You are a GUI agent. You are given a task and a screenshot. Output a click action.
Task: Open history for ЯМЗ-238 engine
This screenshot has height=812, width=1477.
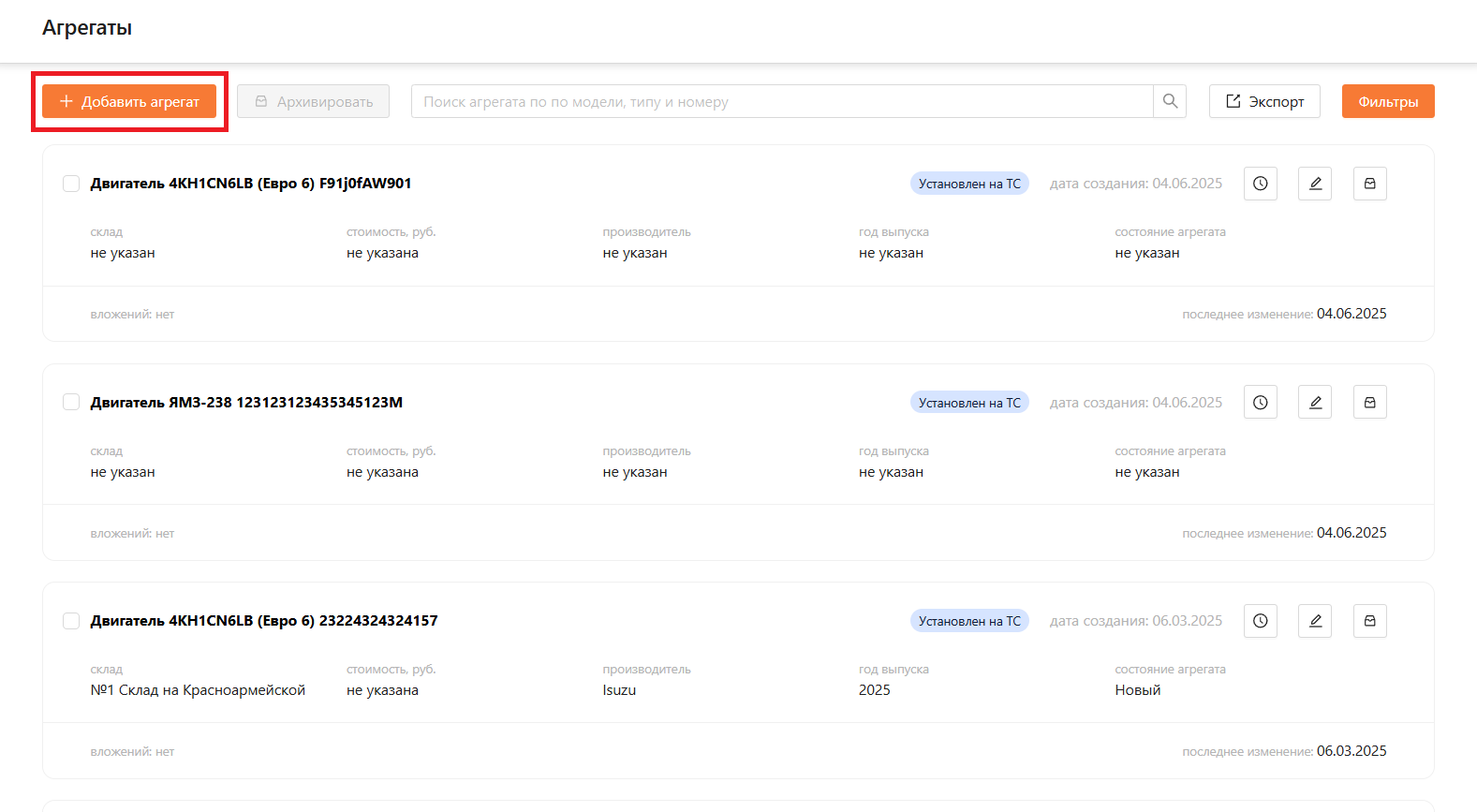tap(1261, 403)
